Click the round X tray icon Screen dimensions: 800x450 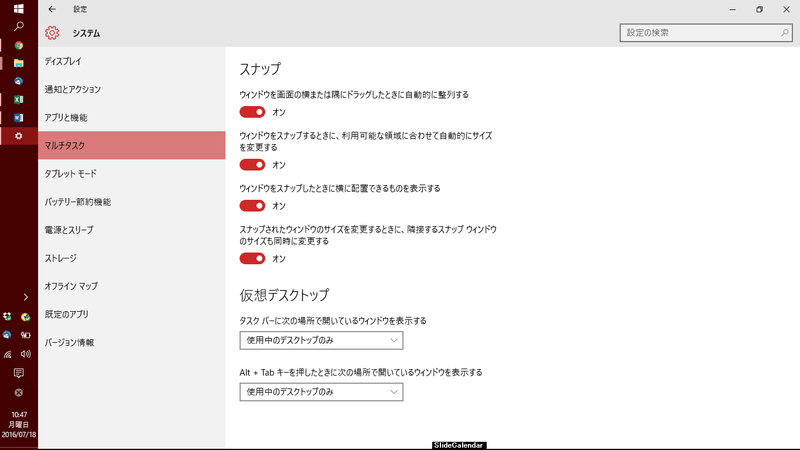(18, 392)
